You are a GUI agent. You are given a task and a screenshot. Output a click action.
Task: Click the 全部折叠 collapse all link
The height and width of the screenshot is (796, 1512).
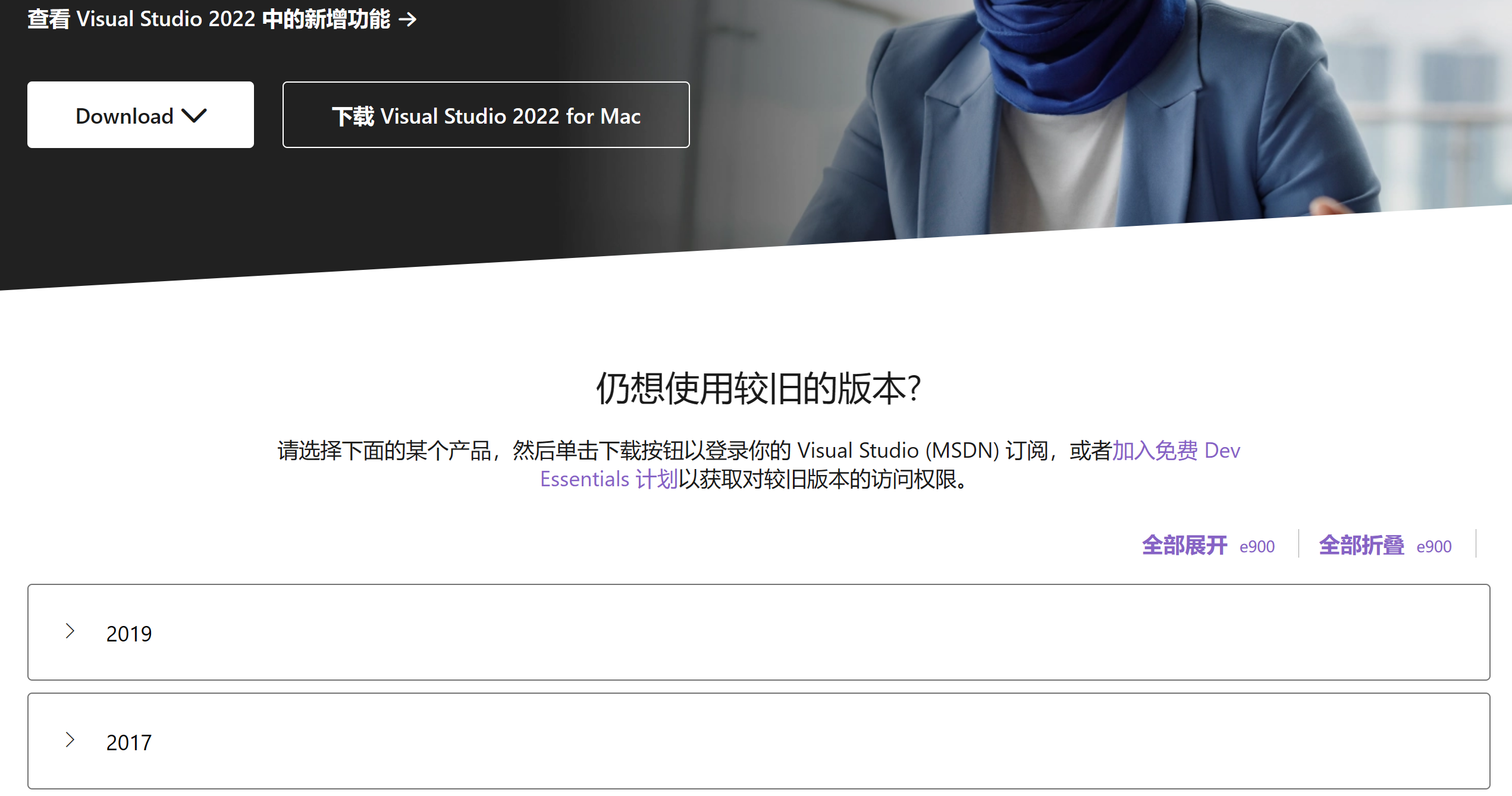coord(1385,545)
